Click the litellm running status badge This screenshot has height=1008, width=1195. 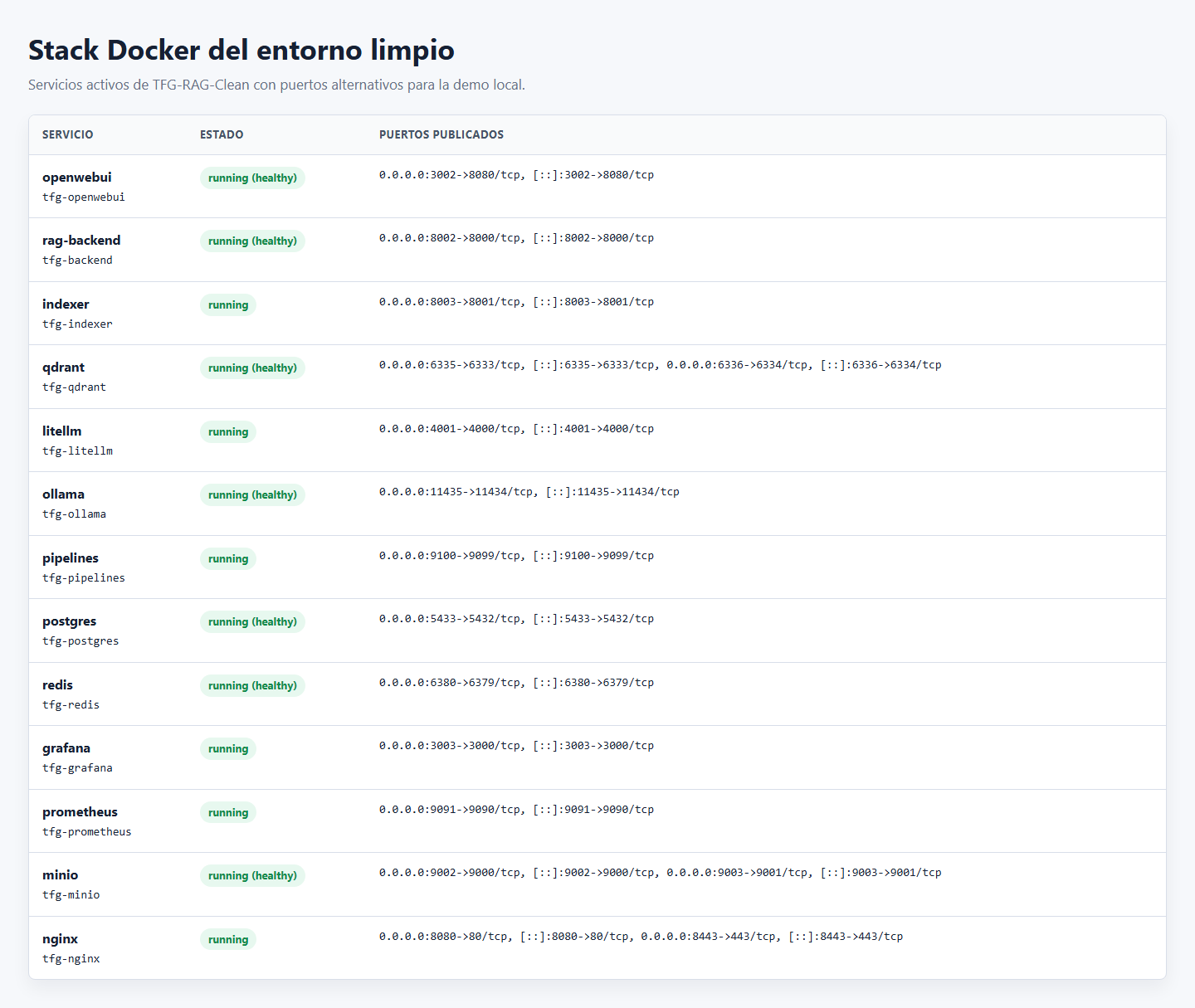(228, 432)
